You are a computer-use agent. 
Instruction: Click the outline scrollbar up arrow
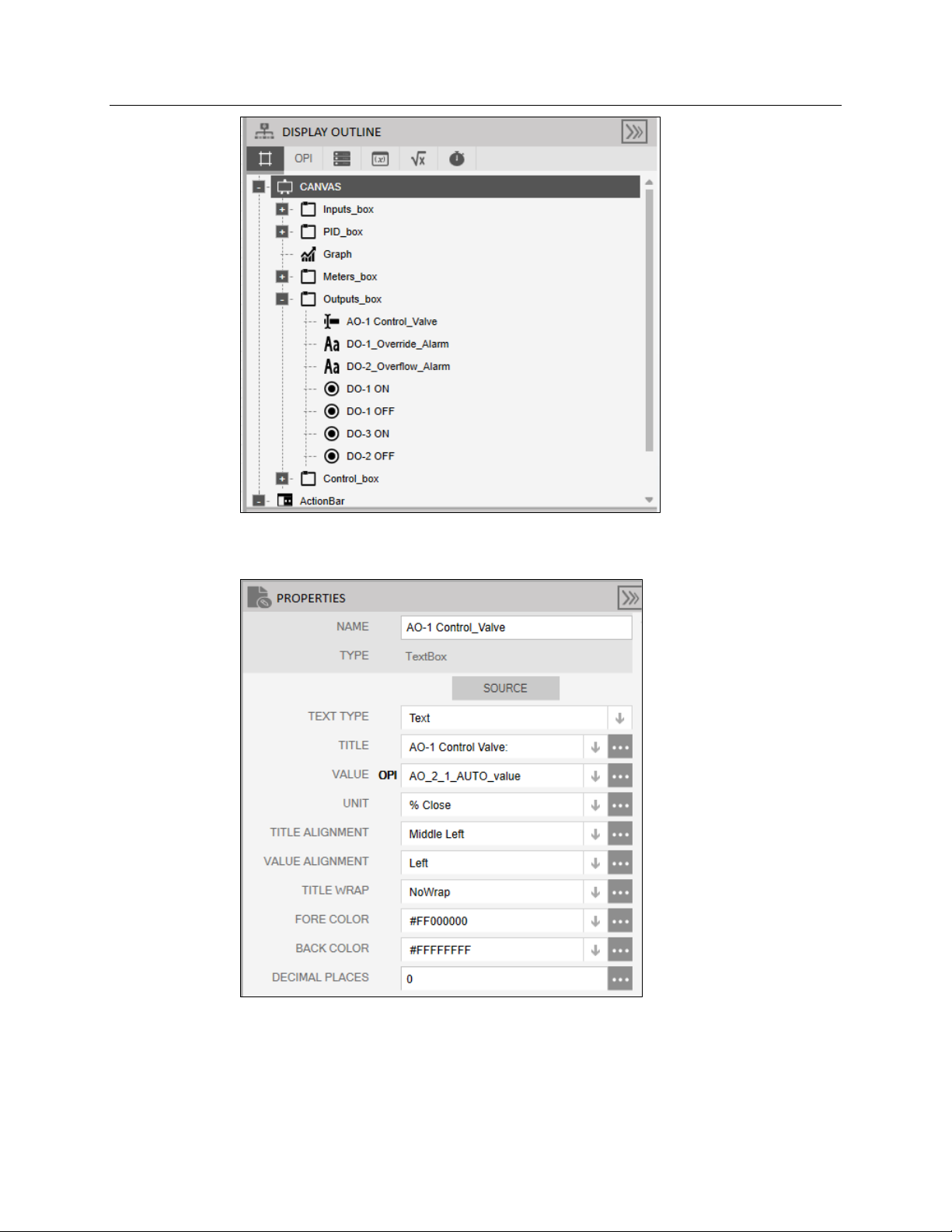[649, 182]
